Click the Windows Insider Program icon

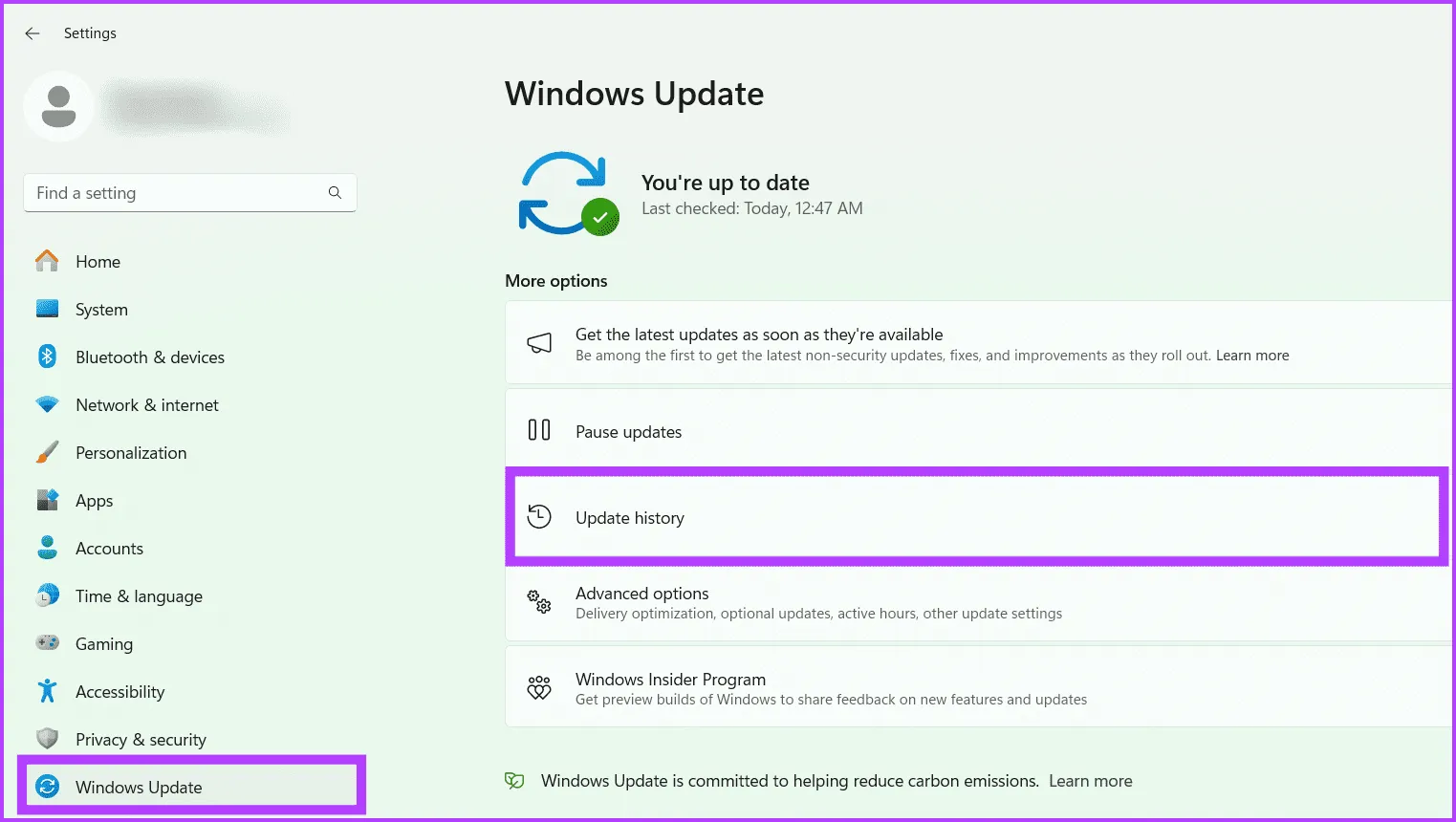[x=539, y=687]
